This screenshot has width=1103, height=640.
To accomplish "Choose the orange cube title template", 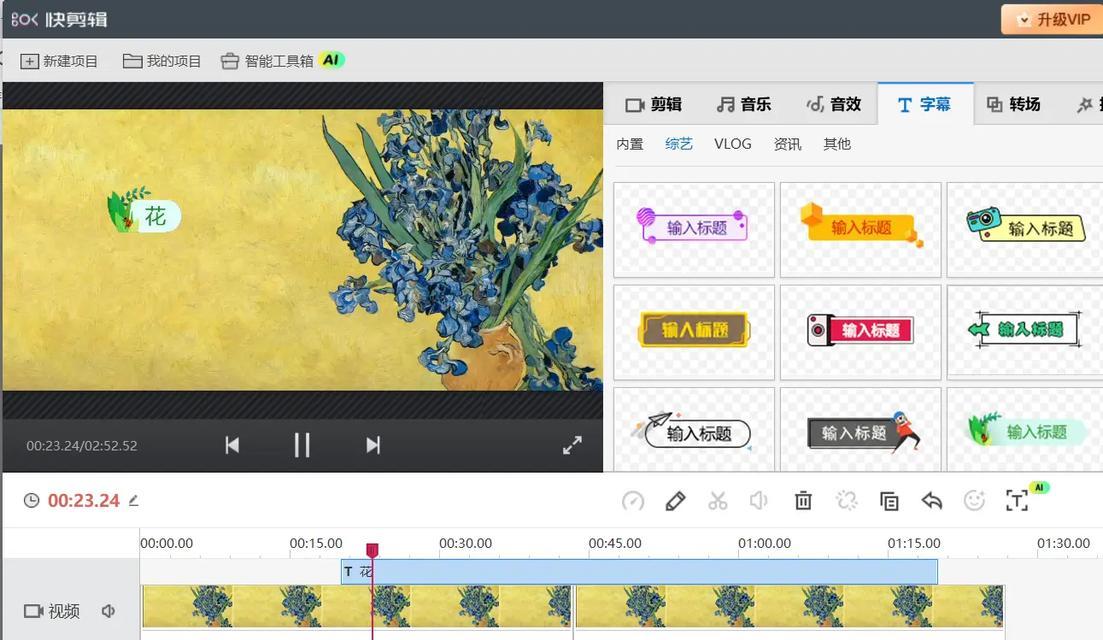I will pyautogui.click(x=860, y=229).
